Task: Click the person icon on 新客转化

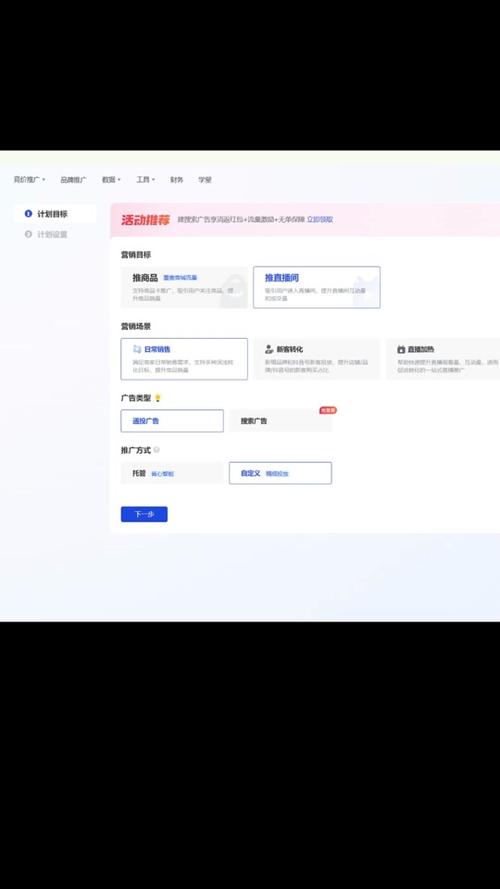Action: click(269, 349)
